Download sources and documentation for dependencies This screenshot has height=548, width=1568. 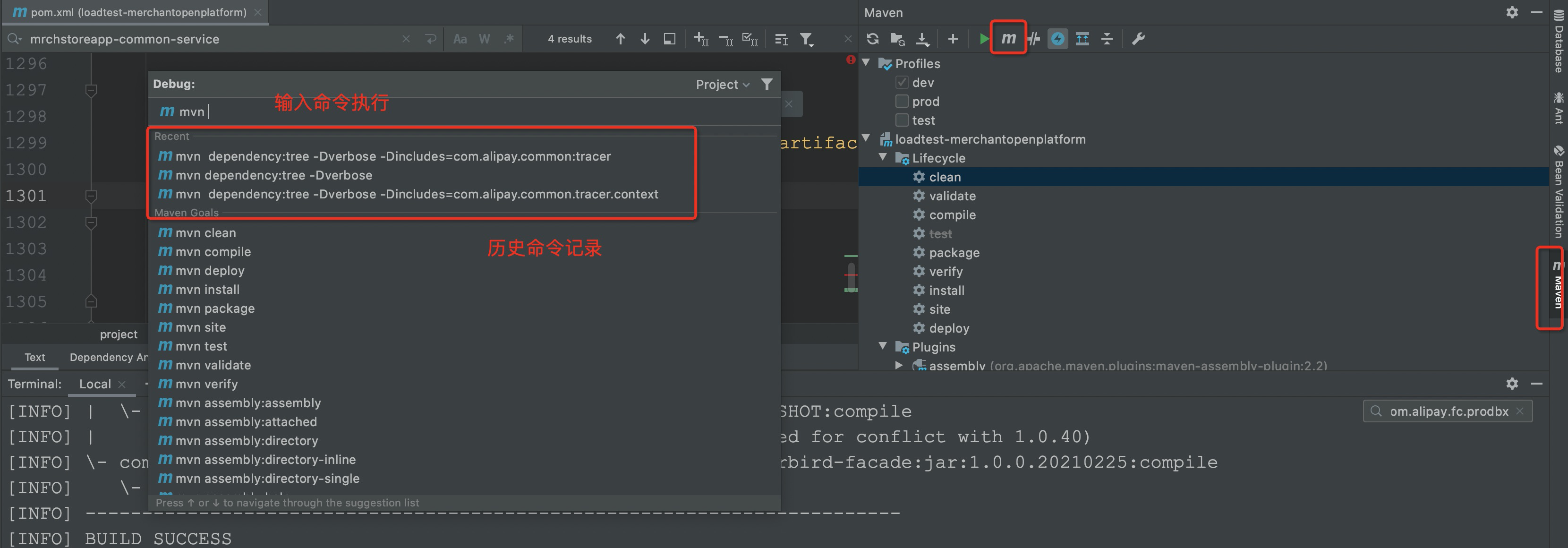[923, 38]
